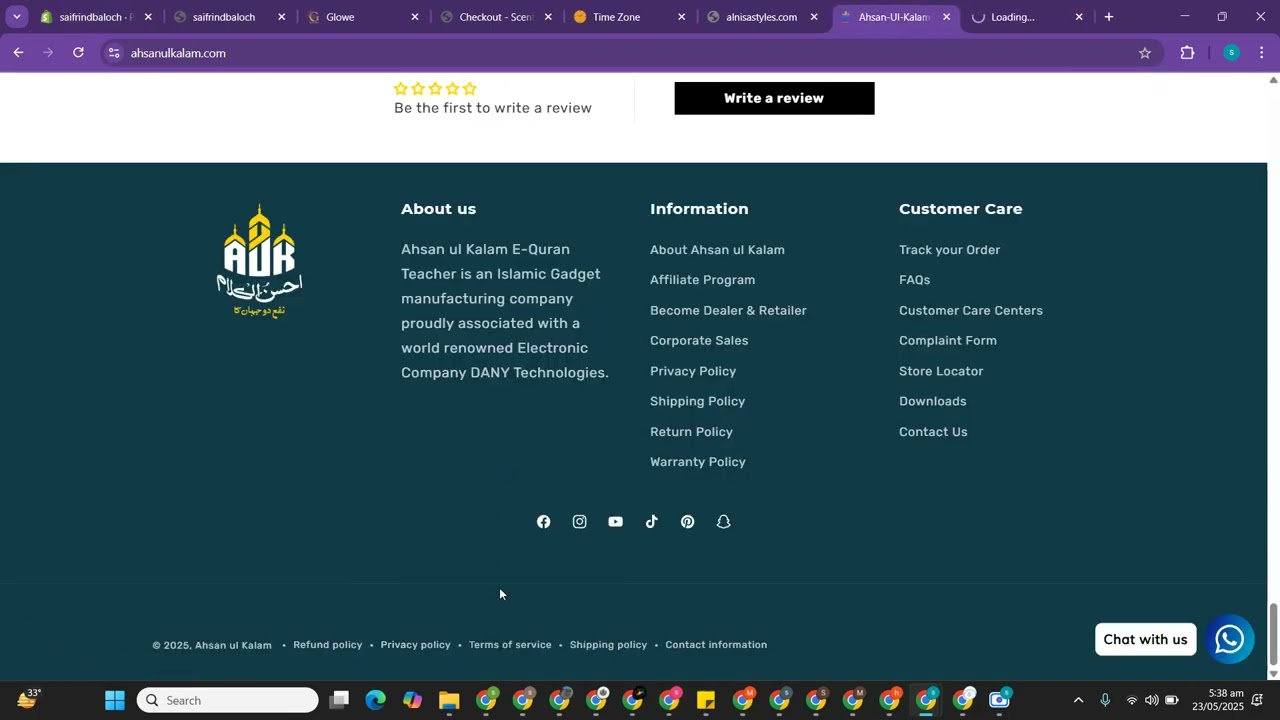Open Windows Start menu

(115, 700)
